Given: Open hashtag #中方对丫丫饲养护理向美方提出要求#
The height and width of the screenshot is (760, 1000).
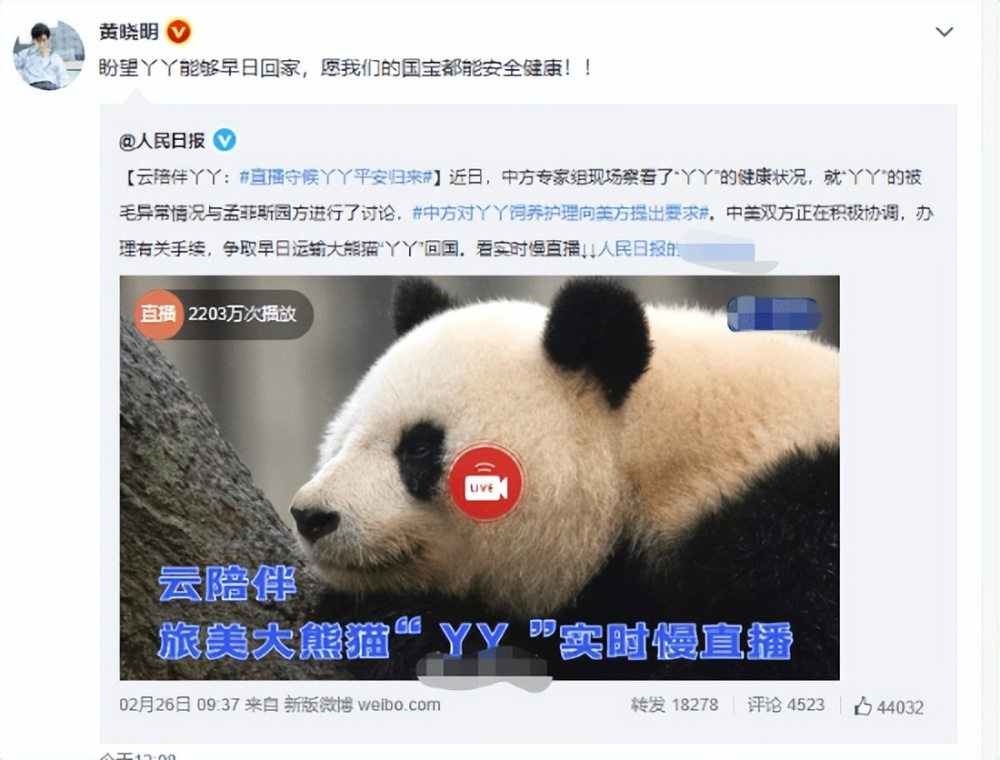Looking at the screenshot, I should 561,212.
